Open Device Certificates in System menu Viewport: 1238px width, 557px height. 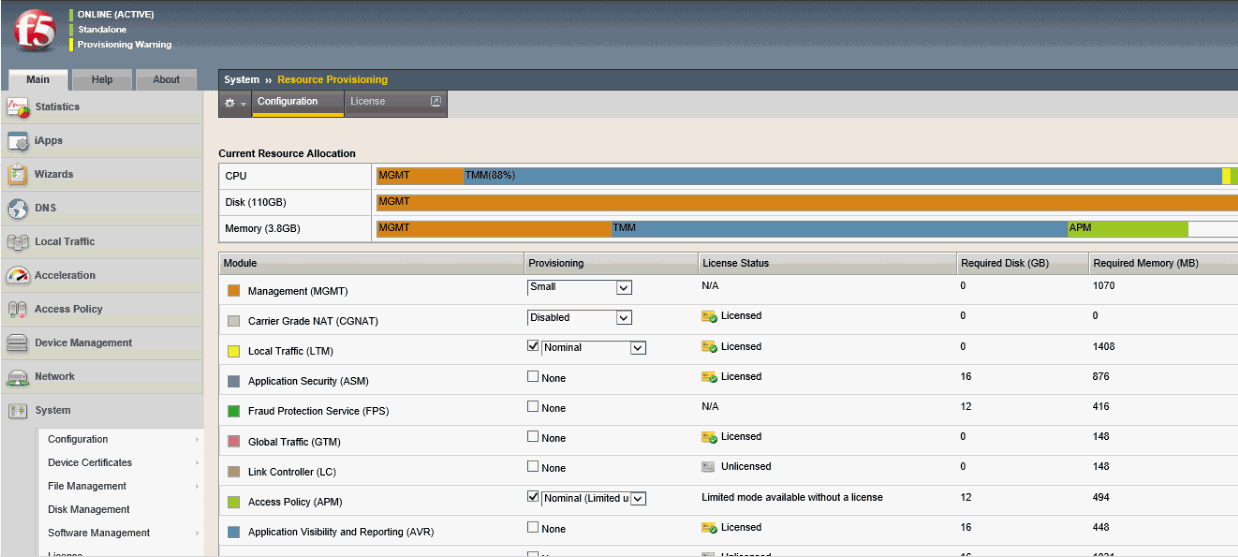(90, 463)
